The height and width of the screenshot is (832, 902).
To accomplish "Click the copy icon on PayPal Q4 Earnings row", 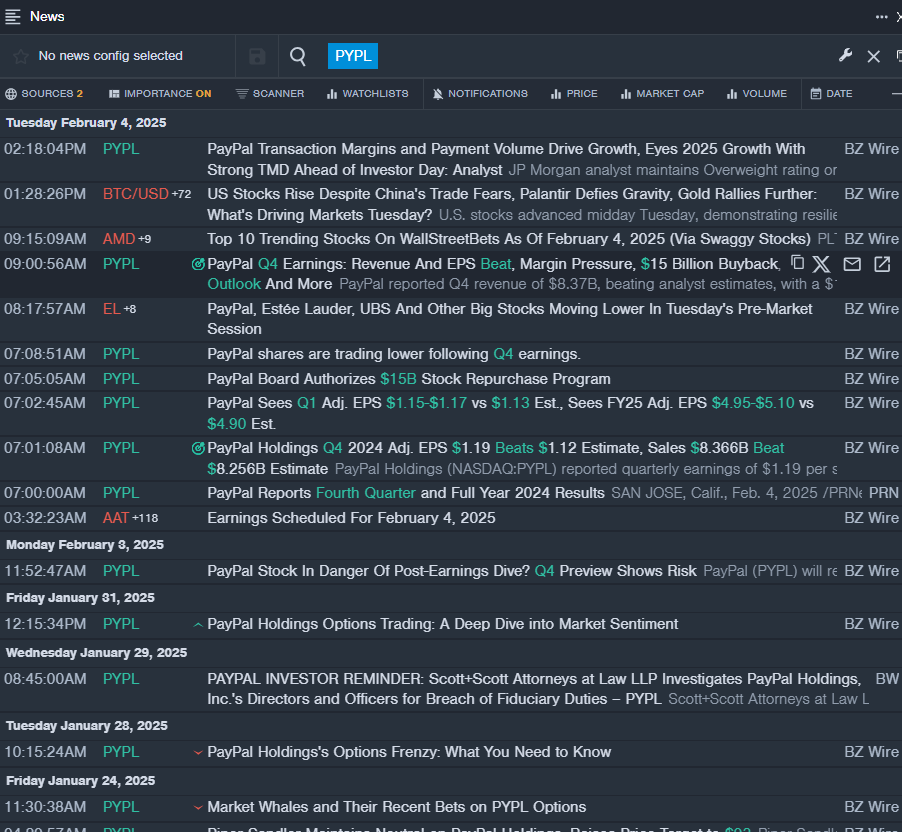I will [x=797, y=263].
